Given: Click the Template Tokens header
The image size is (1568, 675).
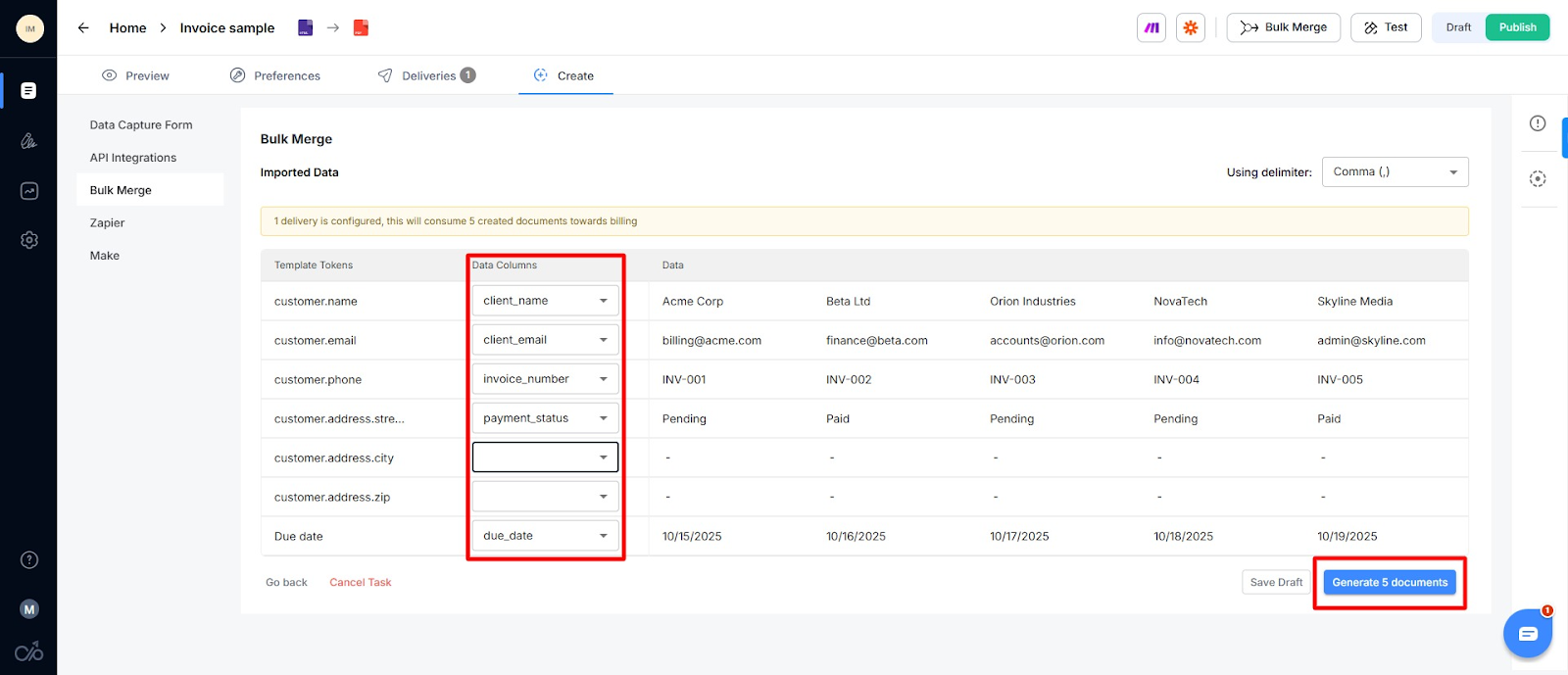Looking at the screenshot, I should (x=314, y=265).
